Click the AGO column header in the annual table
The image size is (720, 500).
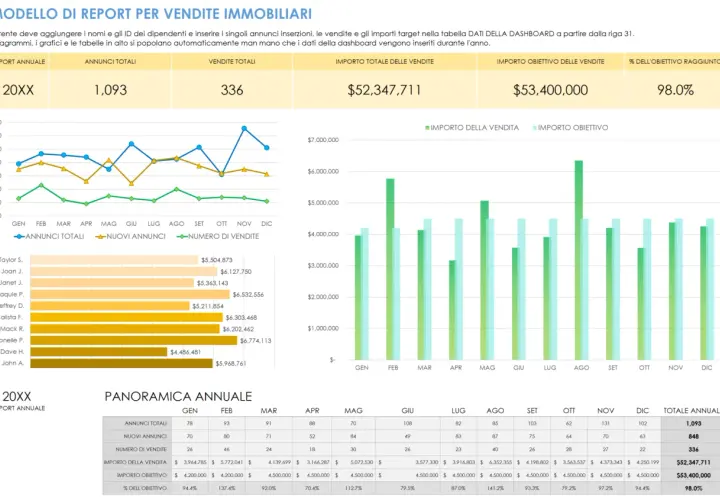(495, 410)
